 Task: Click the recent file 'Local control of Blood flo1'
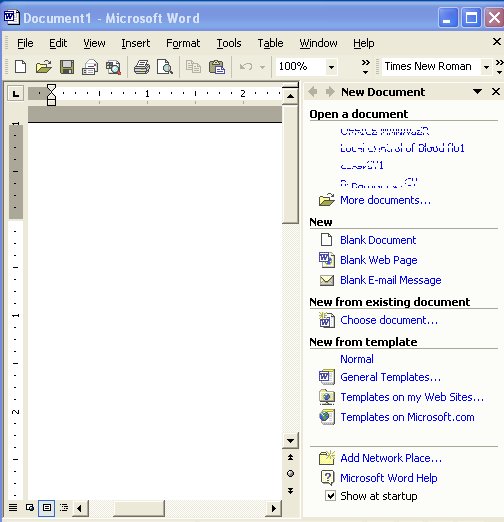point(402,148)
